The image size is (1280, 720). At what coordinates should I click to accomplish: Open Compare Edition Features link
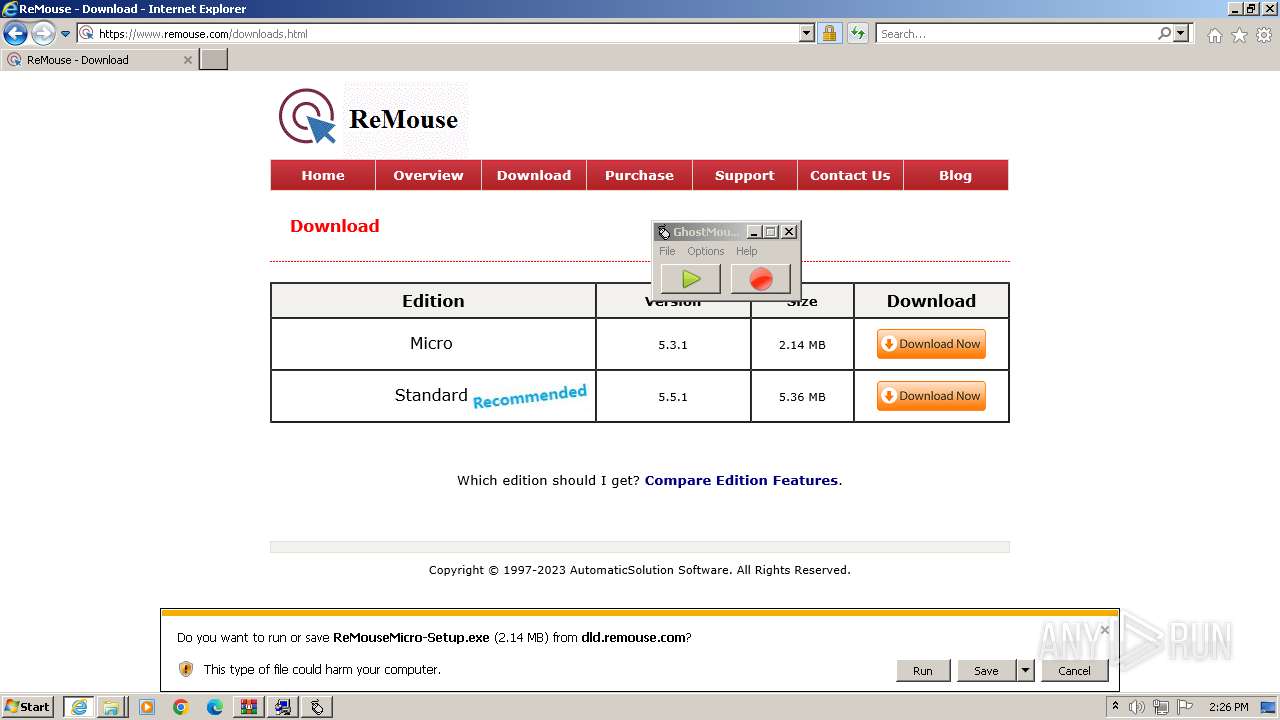pyautogui.click(x=741, y=480)
